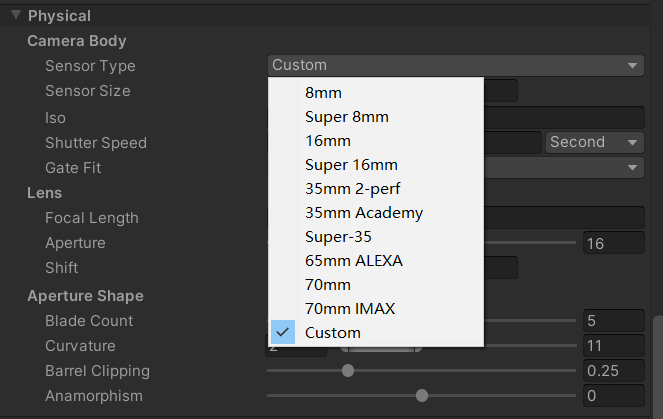The image size is (663, 419).
Task: Choose 35mm 2-perf sensor preset
Action: click(x=352, y=188)
